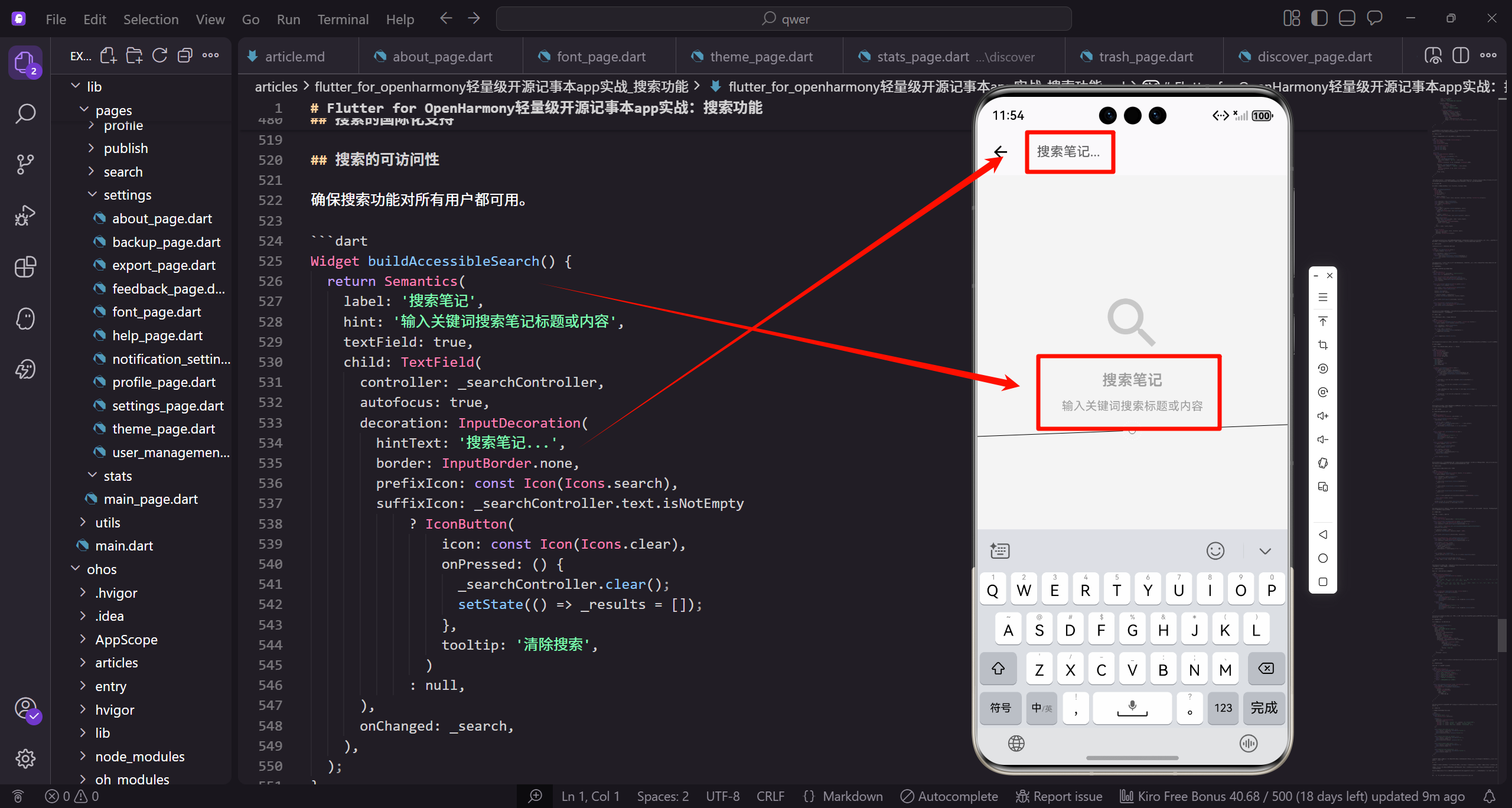
Task: Switch to the discover_page.dart tab
Action: (1314, 56)
